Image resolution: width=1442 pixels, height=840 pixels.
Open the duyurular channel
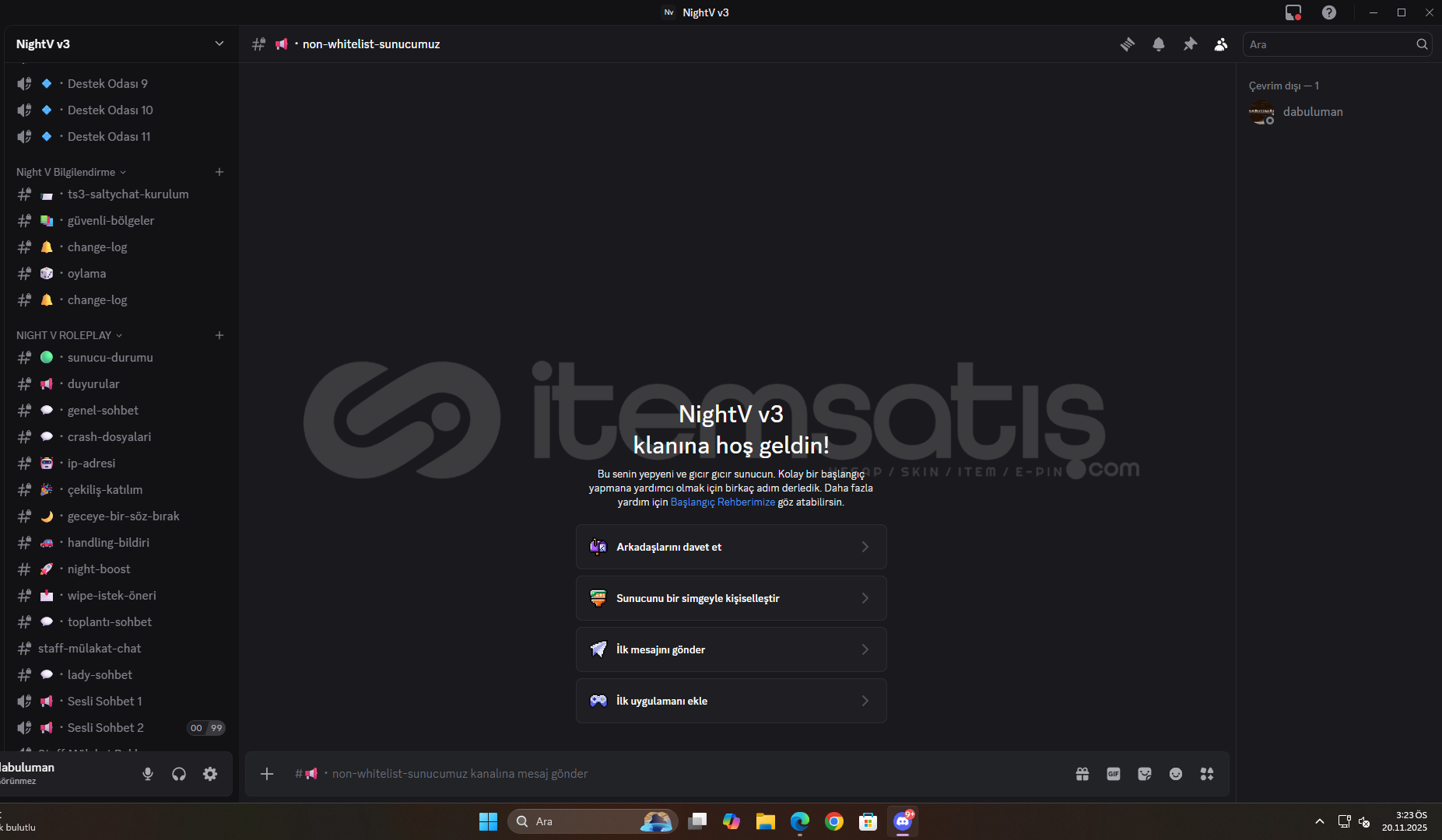[93, 384]
